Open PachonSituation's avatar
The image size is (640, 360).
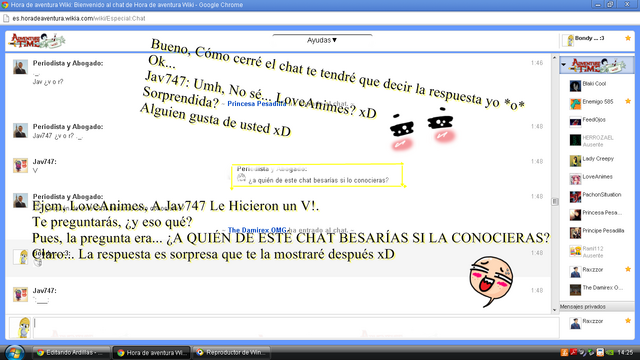575,197
